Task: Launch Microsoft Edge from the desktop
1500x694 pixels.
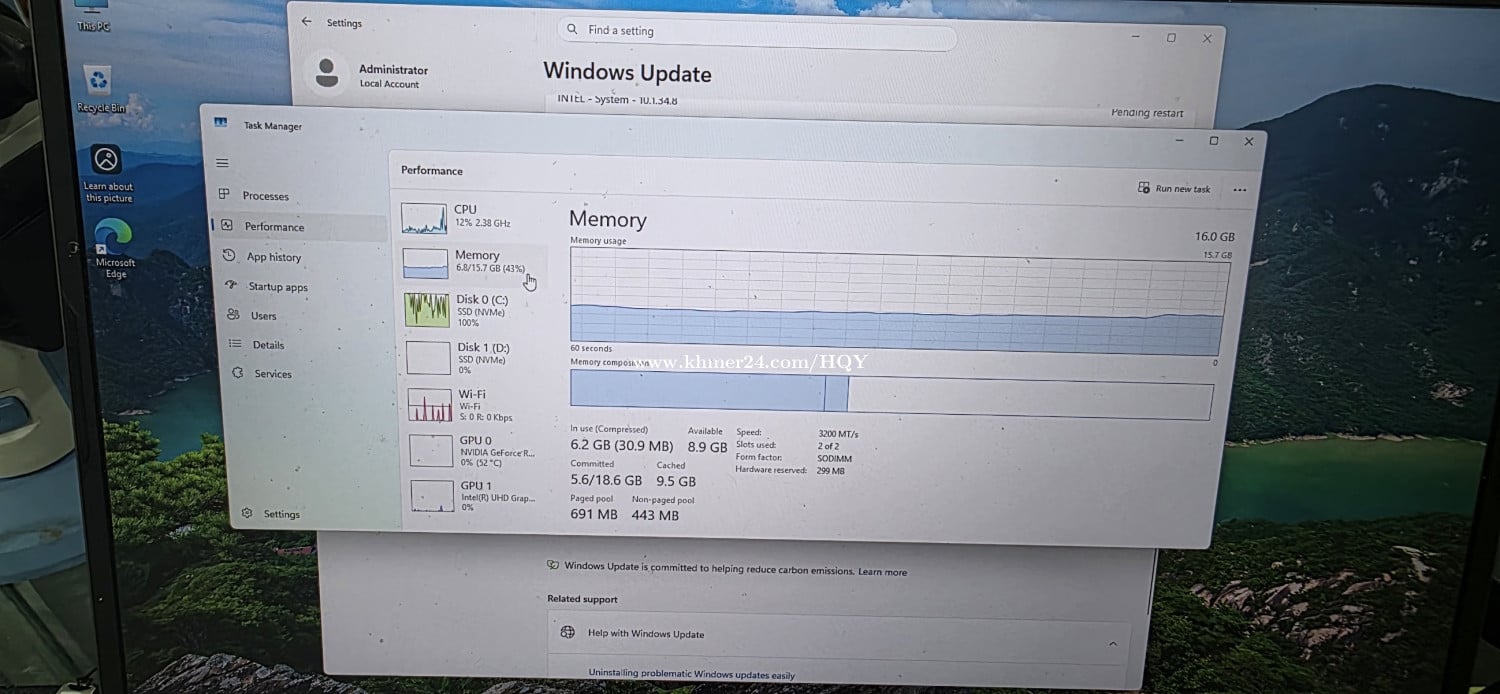Action: pyautogui.click(x=115, y=249)
